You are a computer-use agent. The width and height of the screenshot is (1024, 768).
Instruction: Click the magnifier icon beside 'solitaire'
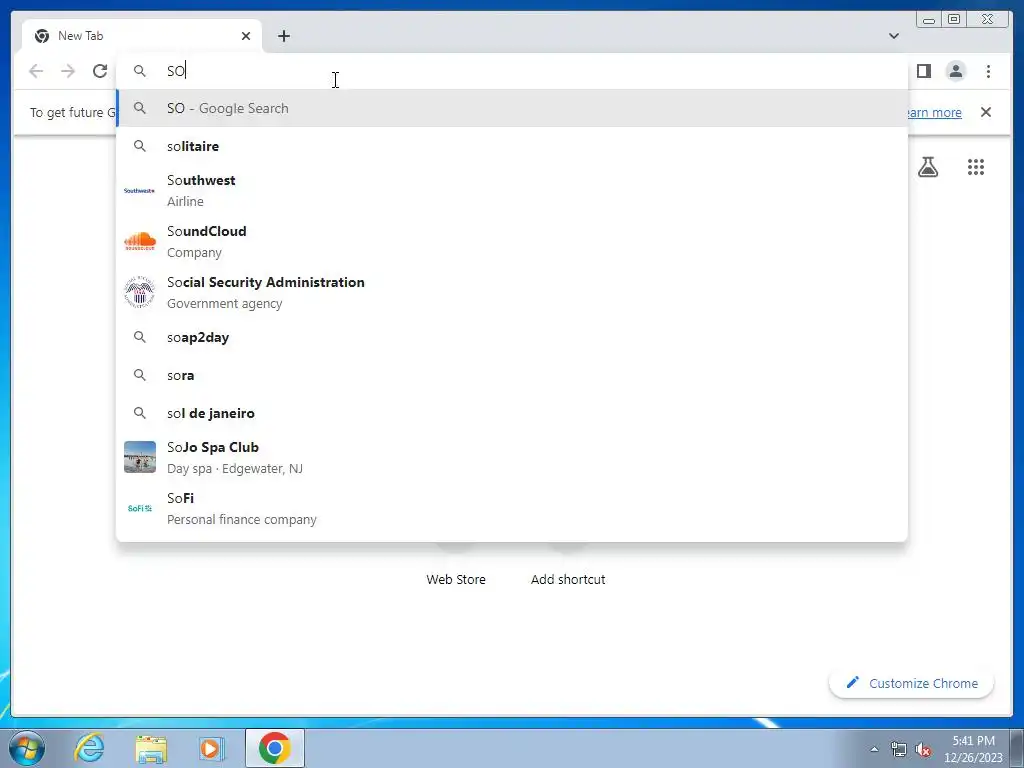pyautogui.click(x=140, y=146)
